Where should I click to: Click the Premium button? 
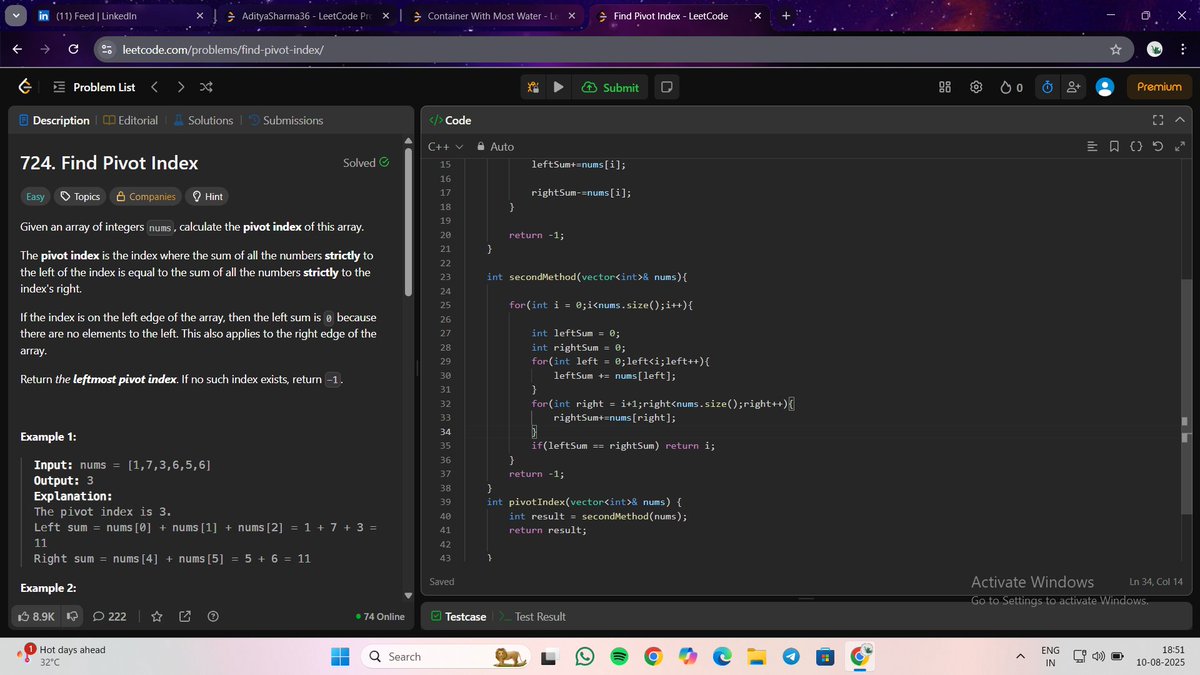[1159, 87]
